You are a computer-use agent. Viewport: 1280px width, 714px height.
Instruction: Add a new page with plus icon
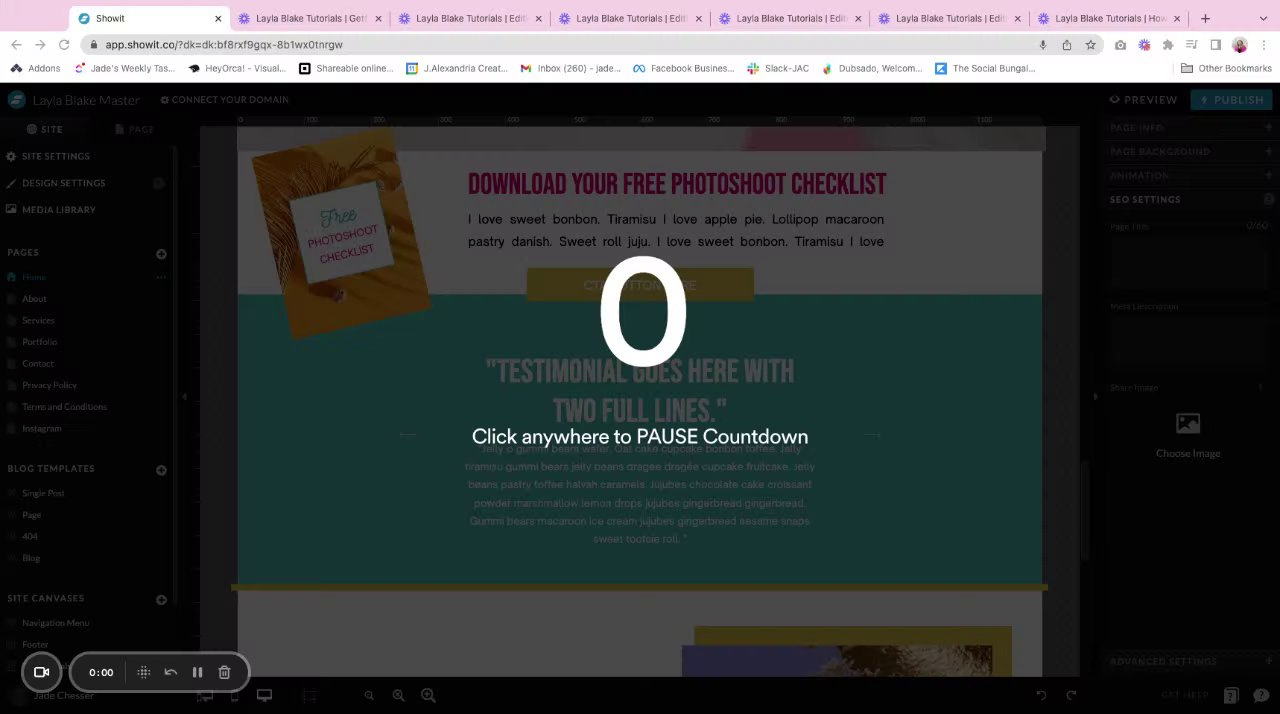[161, 254]
